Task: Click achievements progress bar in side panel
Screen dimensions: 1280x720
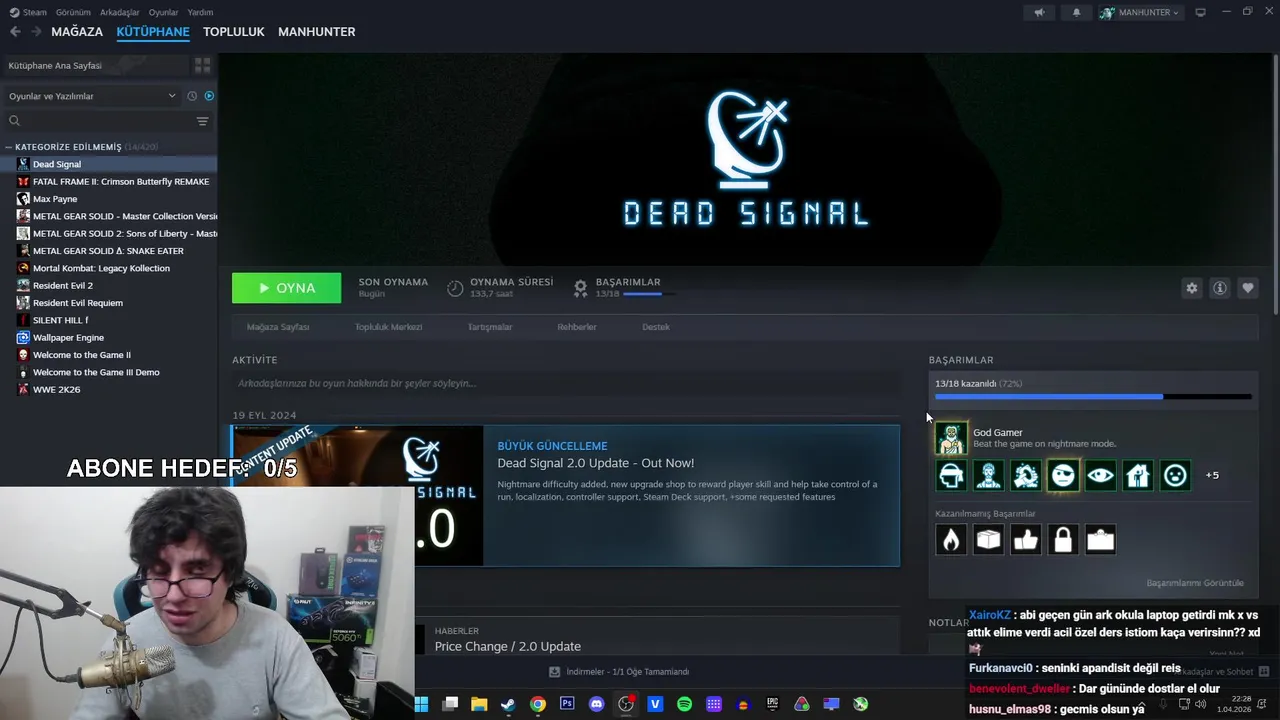Action: coord(1093,397)
